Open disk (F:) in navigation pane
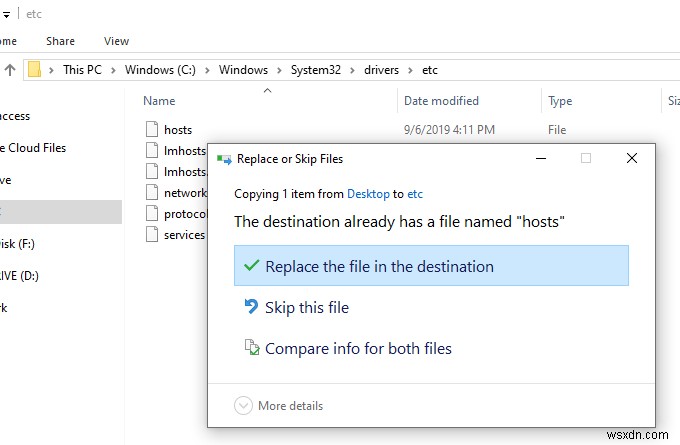Image resolution: width=680 pixels, height=445 pixels. (x=17, y=244)
